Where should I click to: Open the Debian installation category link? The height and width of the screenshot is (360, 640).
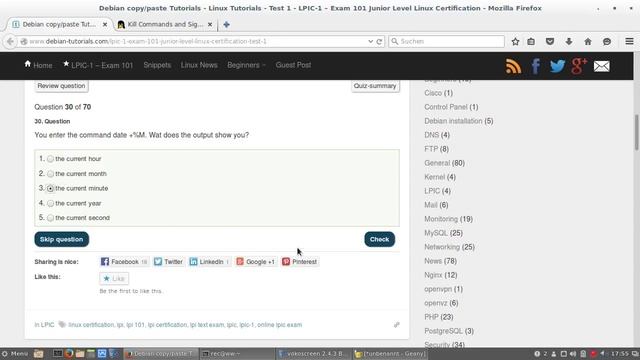click(x=453, y=121)
